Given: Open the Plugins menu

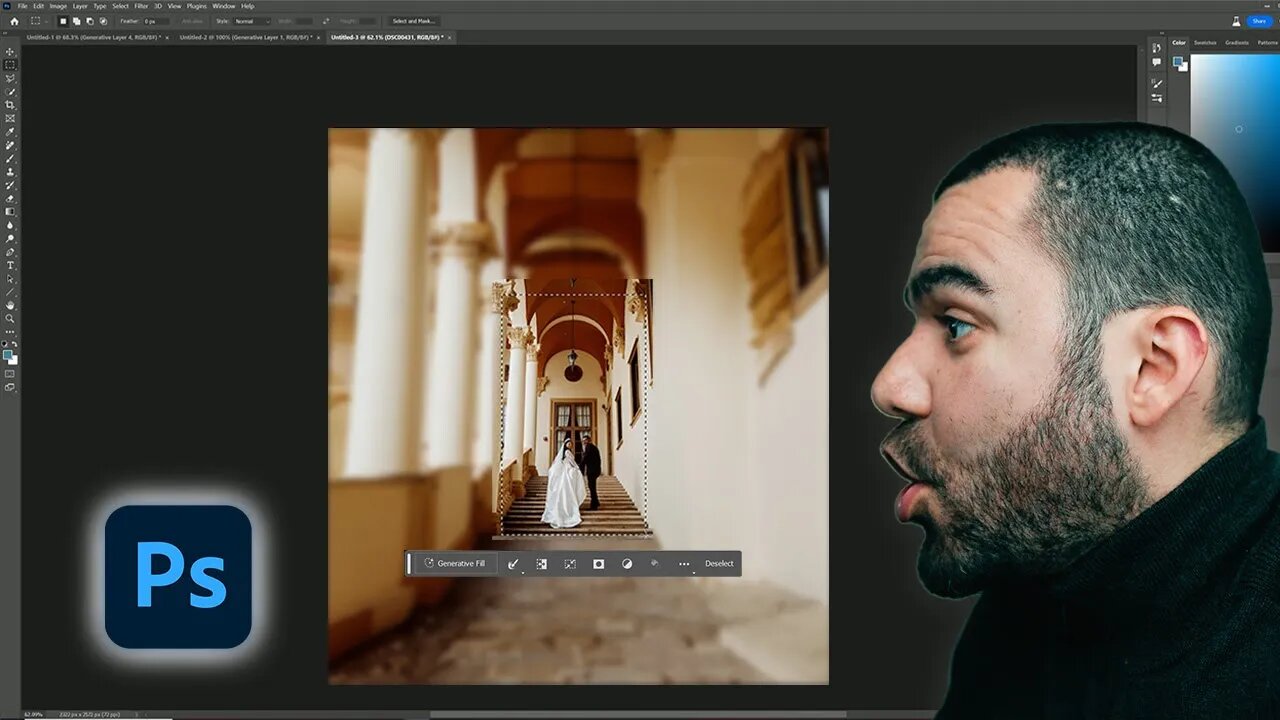Looking at the screenshot, I should click(196, 6).
